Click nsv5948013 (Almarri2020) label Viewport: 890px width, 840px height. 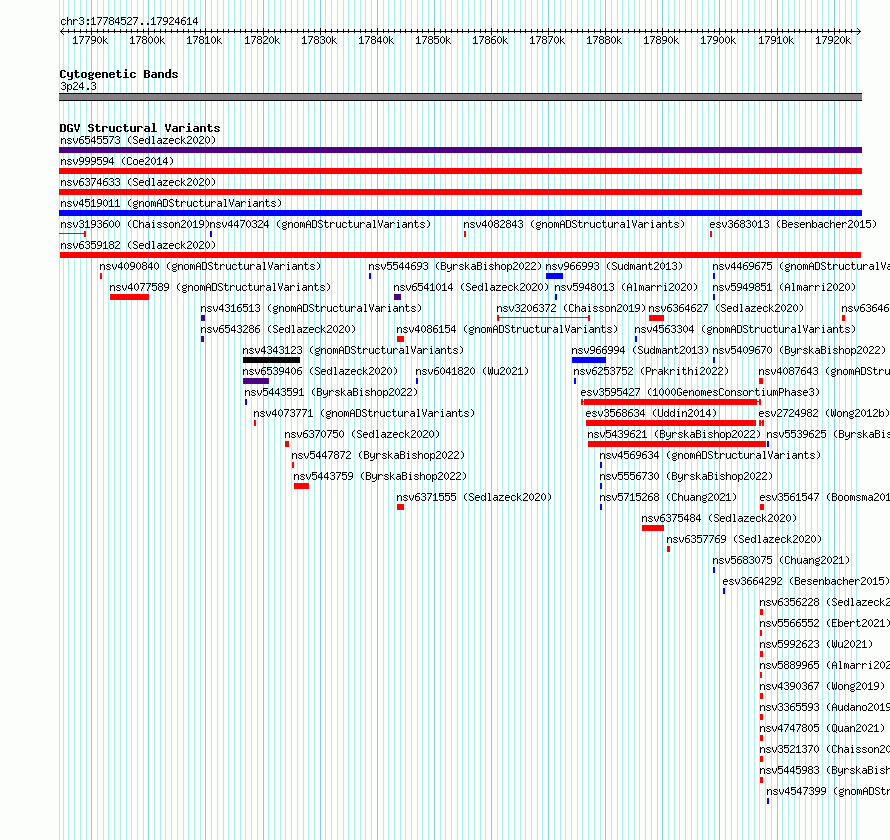click(626, 287)
